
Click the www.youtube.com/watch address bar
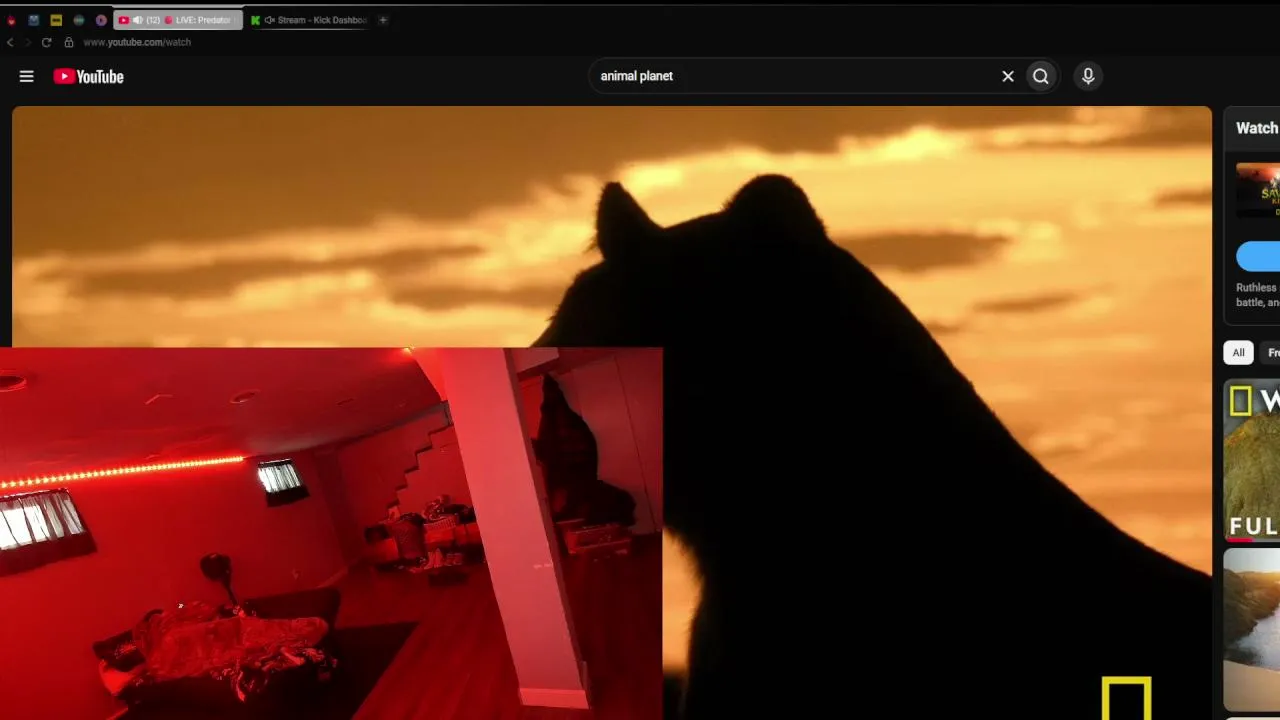[137, 42]
